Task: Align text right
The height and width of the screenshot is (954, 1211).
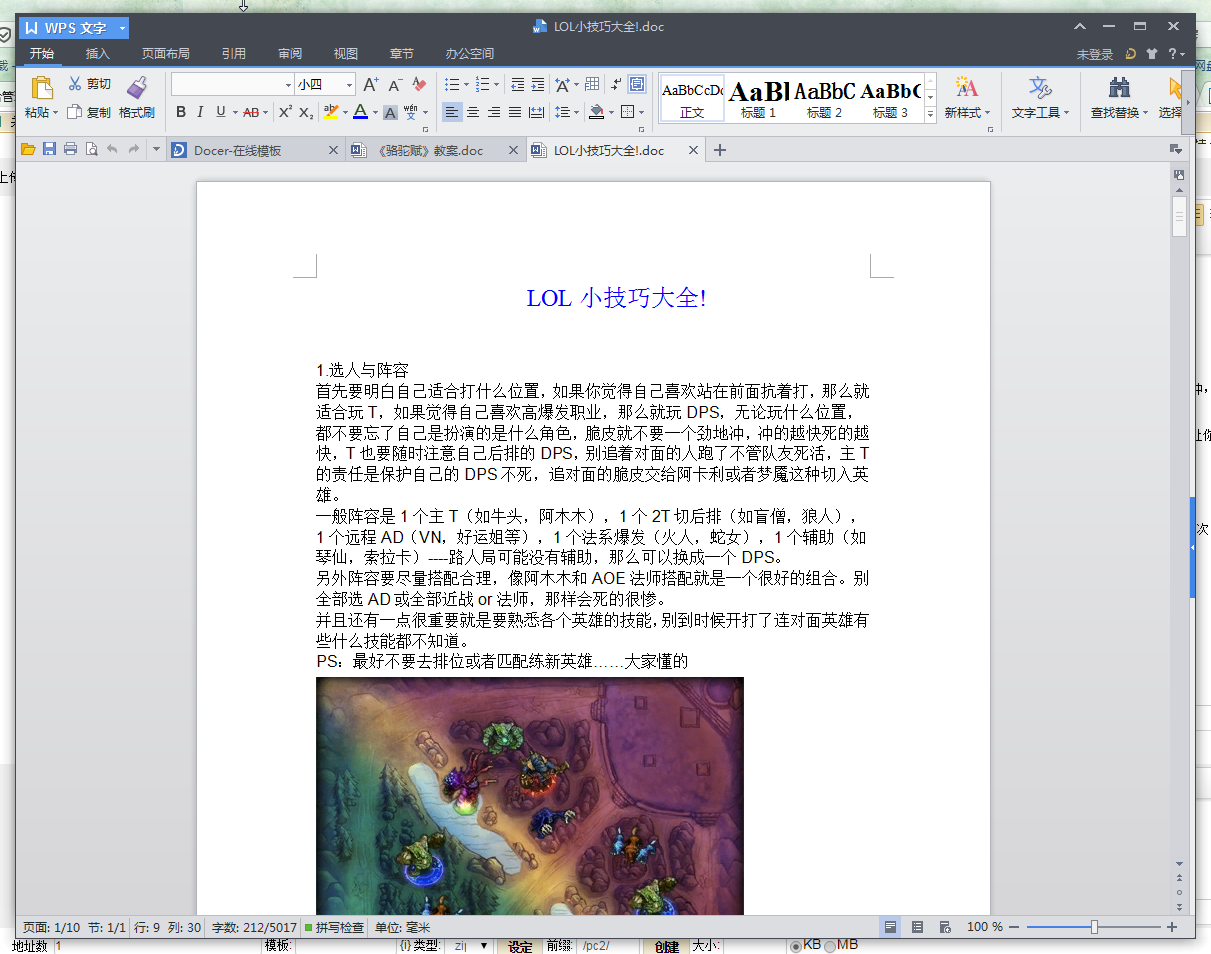Action: [x=494, y=112]
